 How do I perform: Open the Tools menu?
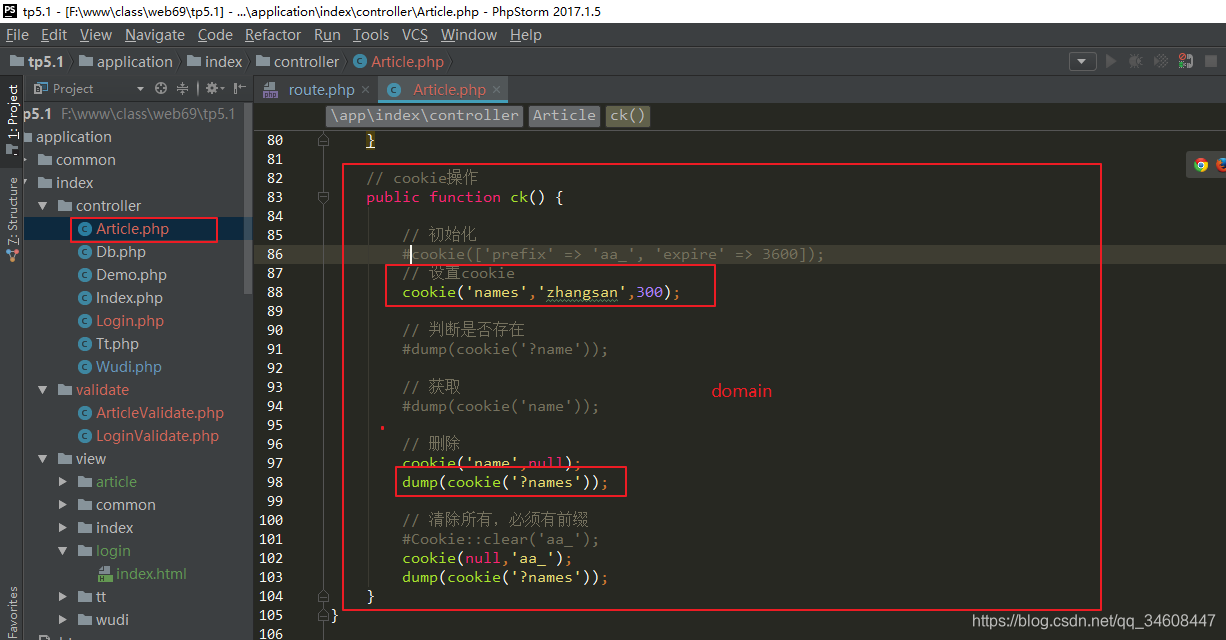click(370, 34)
